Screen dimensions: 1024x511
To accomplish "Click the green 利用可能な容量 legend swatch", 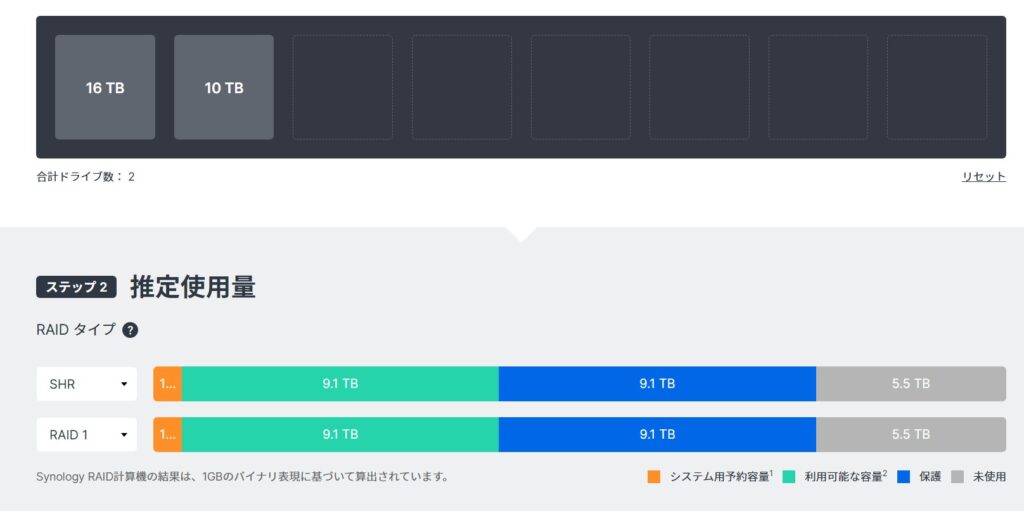I will pos(789,477).
